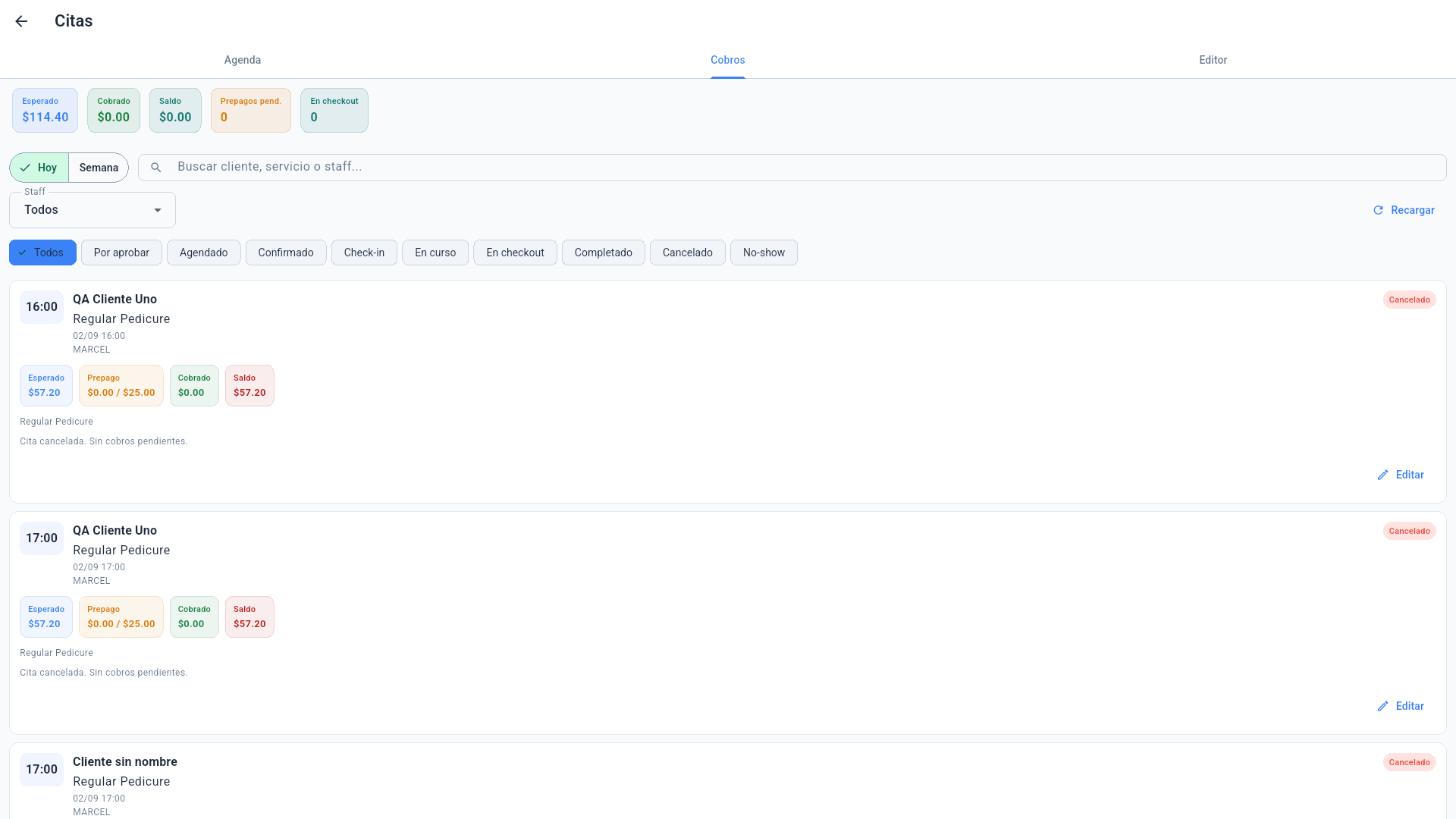Filter appointments by Completado status
Image resolution: width=1456 pixels, height=819 pixels.
click(x=604, y=253)
